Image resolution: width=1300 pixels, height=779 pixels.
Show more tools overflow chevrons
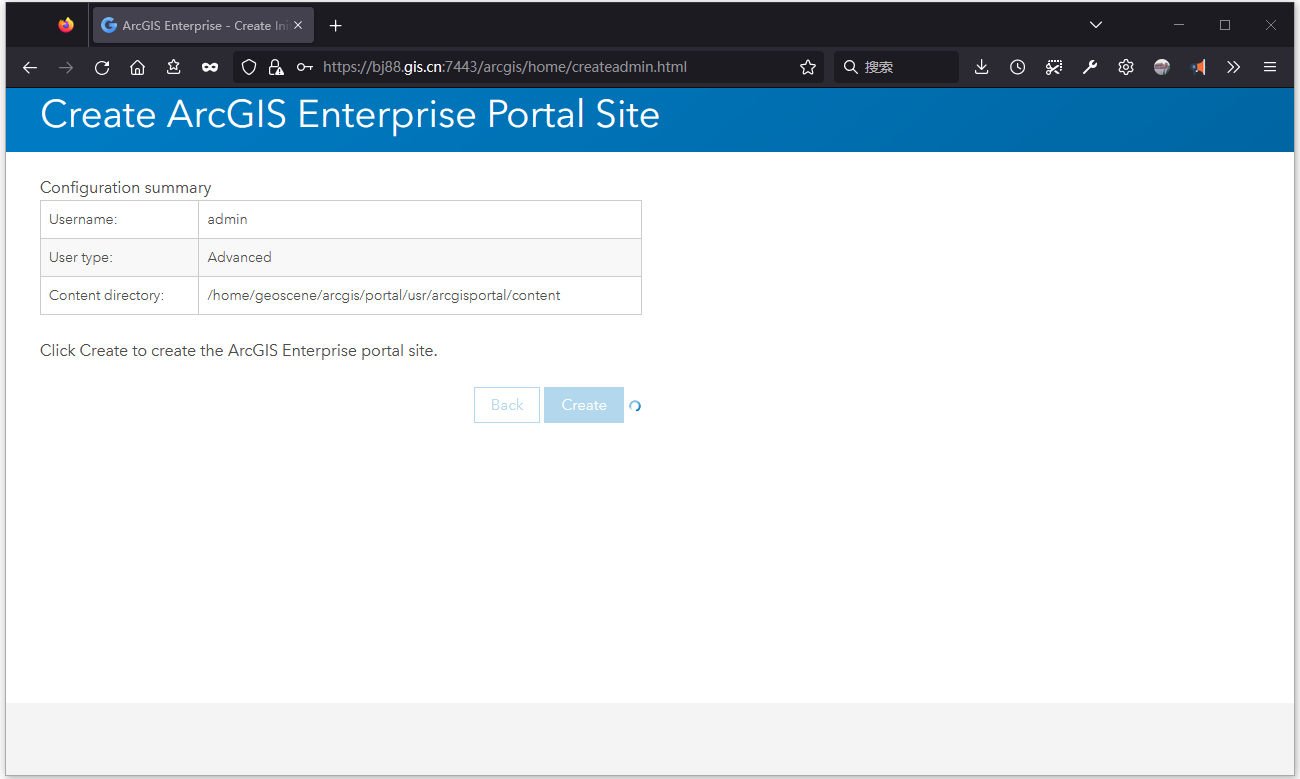tap(1234, 67)
